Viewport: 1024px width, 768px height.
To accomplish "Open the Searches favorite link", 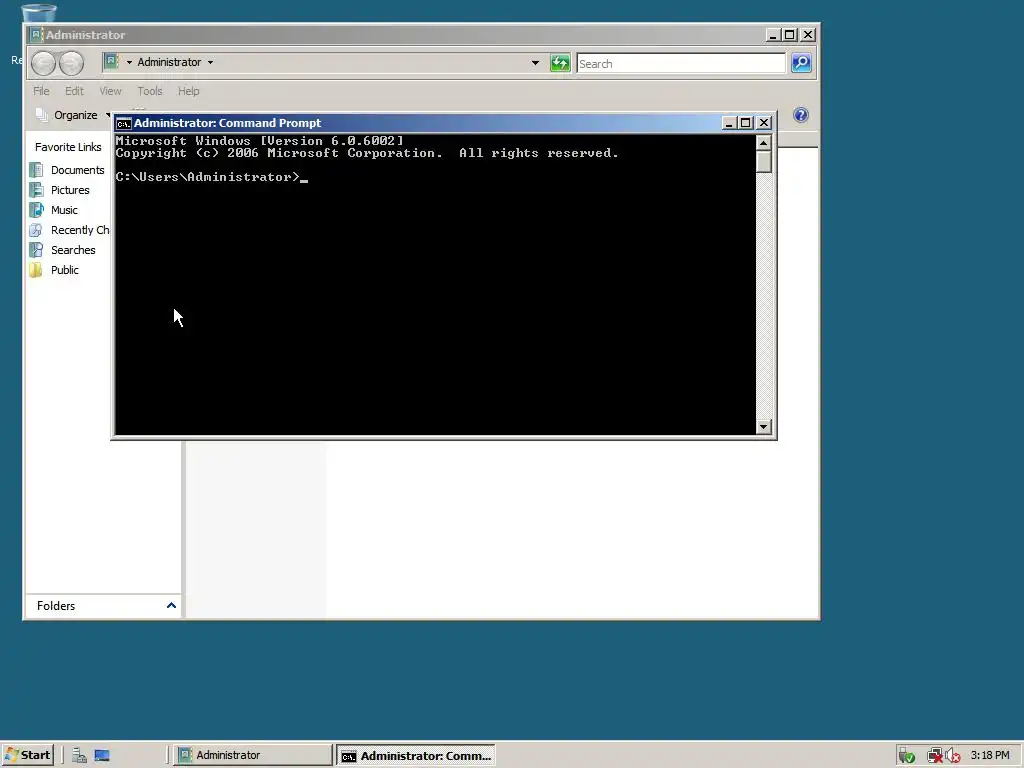I will pyautogui.click(x=73, y=250).
